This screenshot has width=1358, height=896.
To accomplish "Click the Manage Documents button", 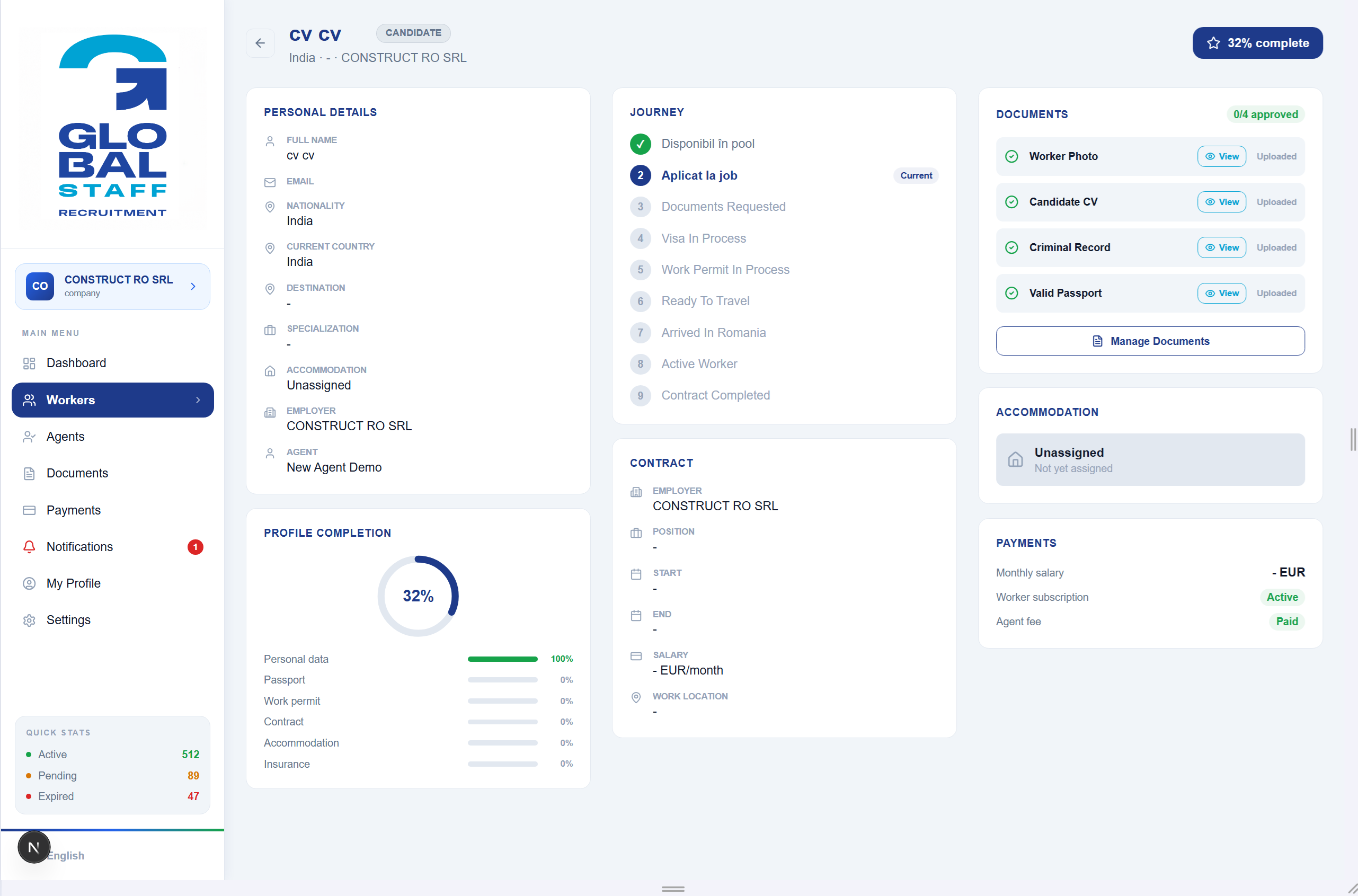I will tap(1150, 341).
